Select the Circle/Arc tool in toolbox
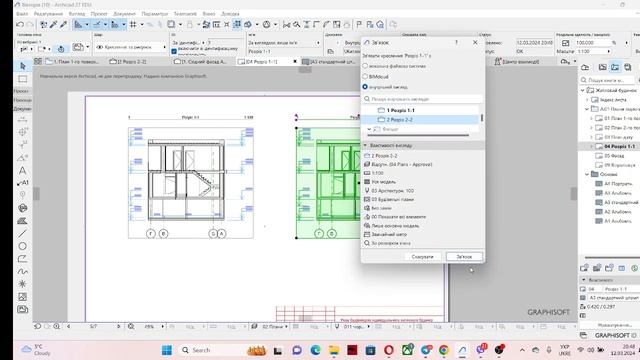 coord(22,246)
